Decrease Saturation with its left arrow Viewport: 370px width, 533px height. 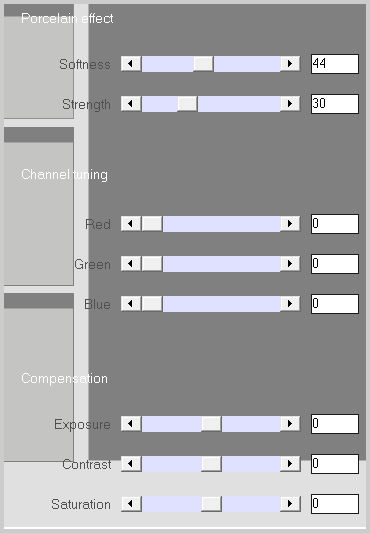tap(131, 504)
